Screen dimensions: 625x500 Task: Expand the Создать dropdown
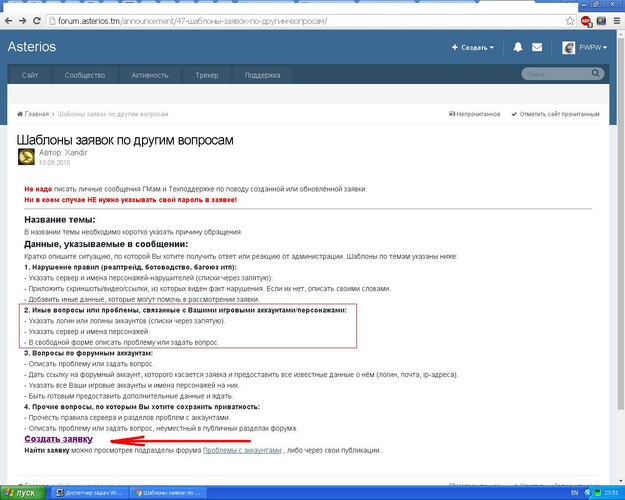coord(475,47)
